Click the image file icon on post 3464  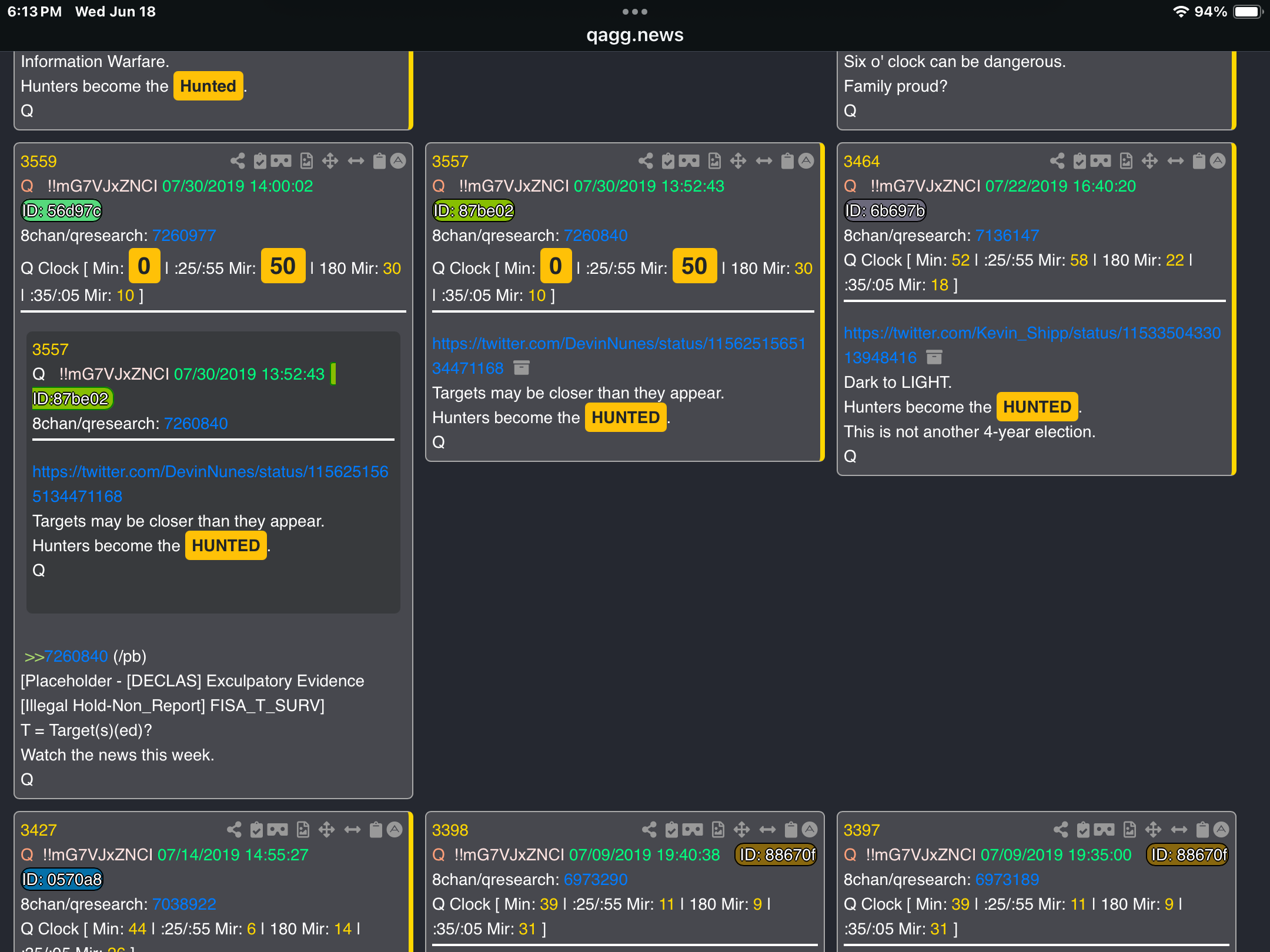(x=1126, y=161)
